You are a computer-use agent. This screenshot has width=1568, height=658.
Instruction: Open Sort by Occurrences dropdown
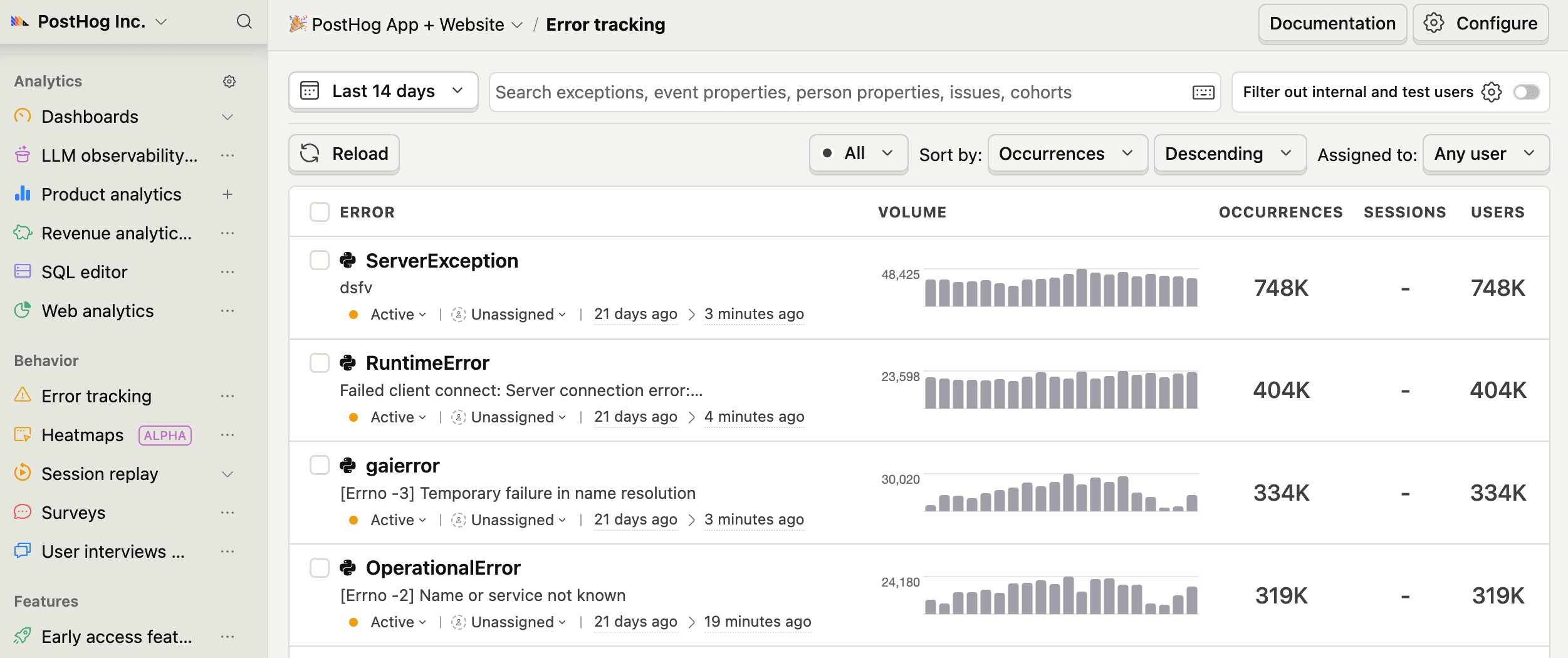(1067, 154)
